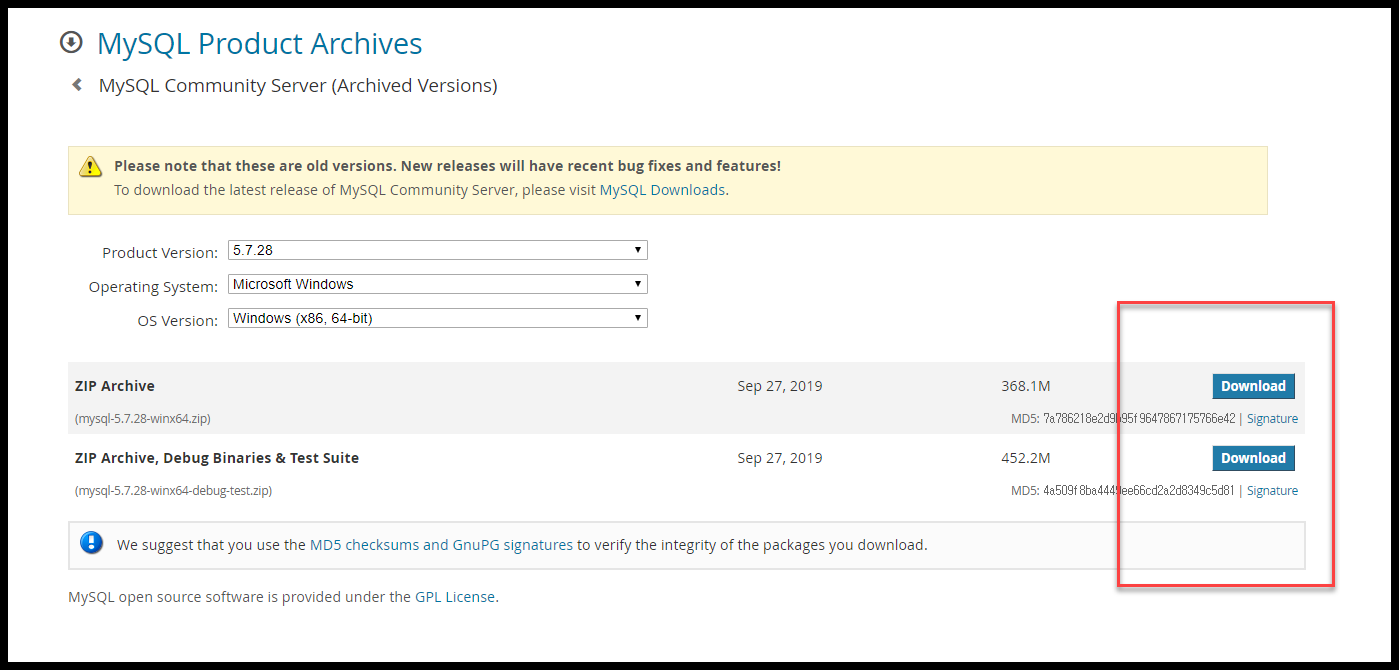1399x670 pixels.
Task: Click the MD5 hash starting with 7a786218
Action: point(1139,419)
